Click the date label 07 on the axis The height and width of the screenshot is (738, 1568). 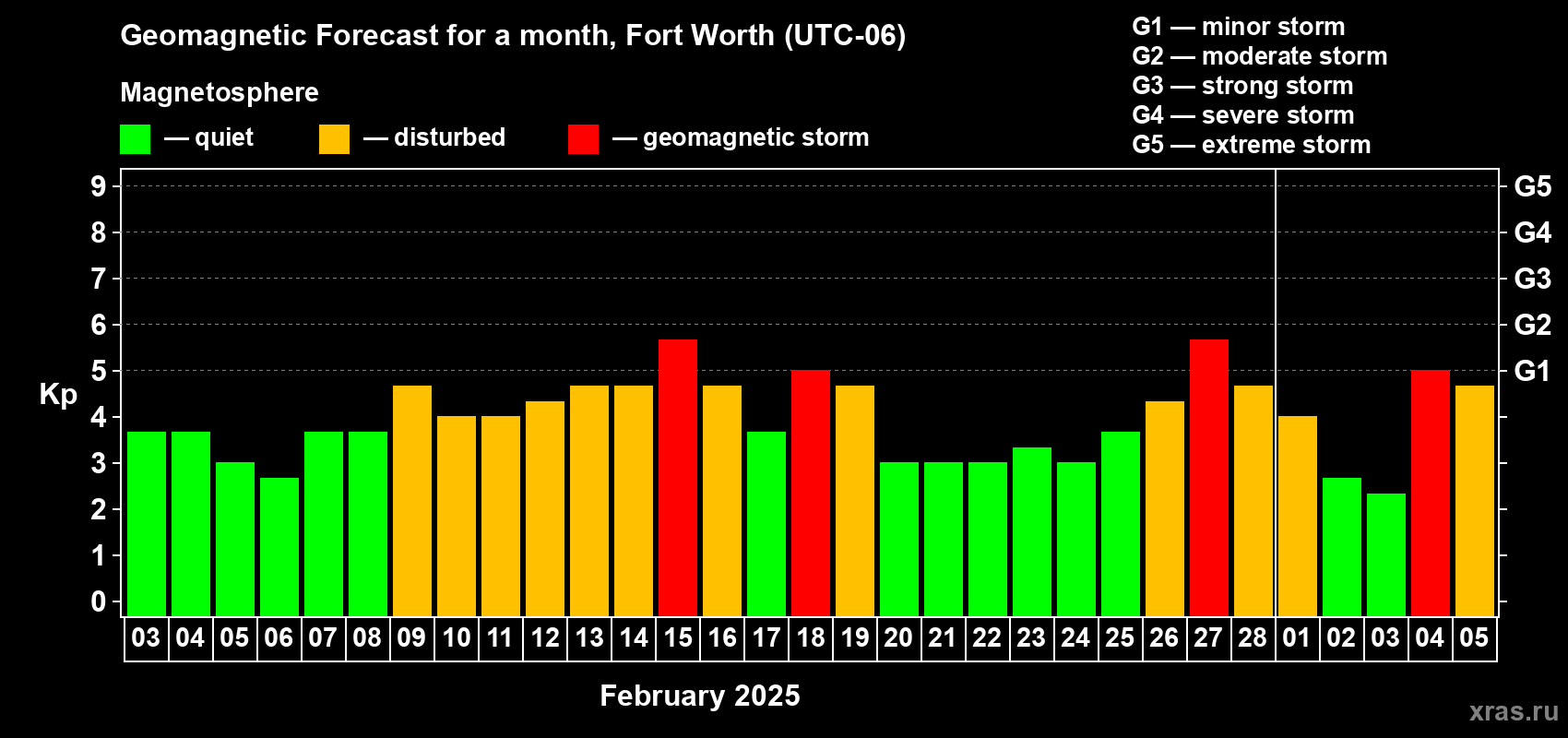tap(323, 637)
